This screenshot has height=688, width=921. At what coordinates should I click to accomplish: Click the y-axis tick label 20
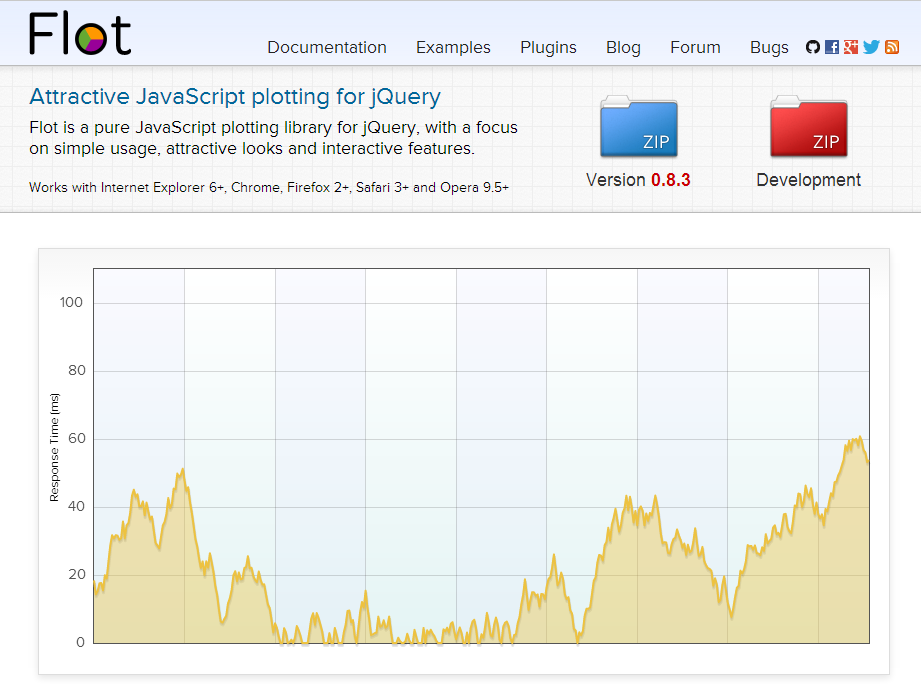(77, 574)
